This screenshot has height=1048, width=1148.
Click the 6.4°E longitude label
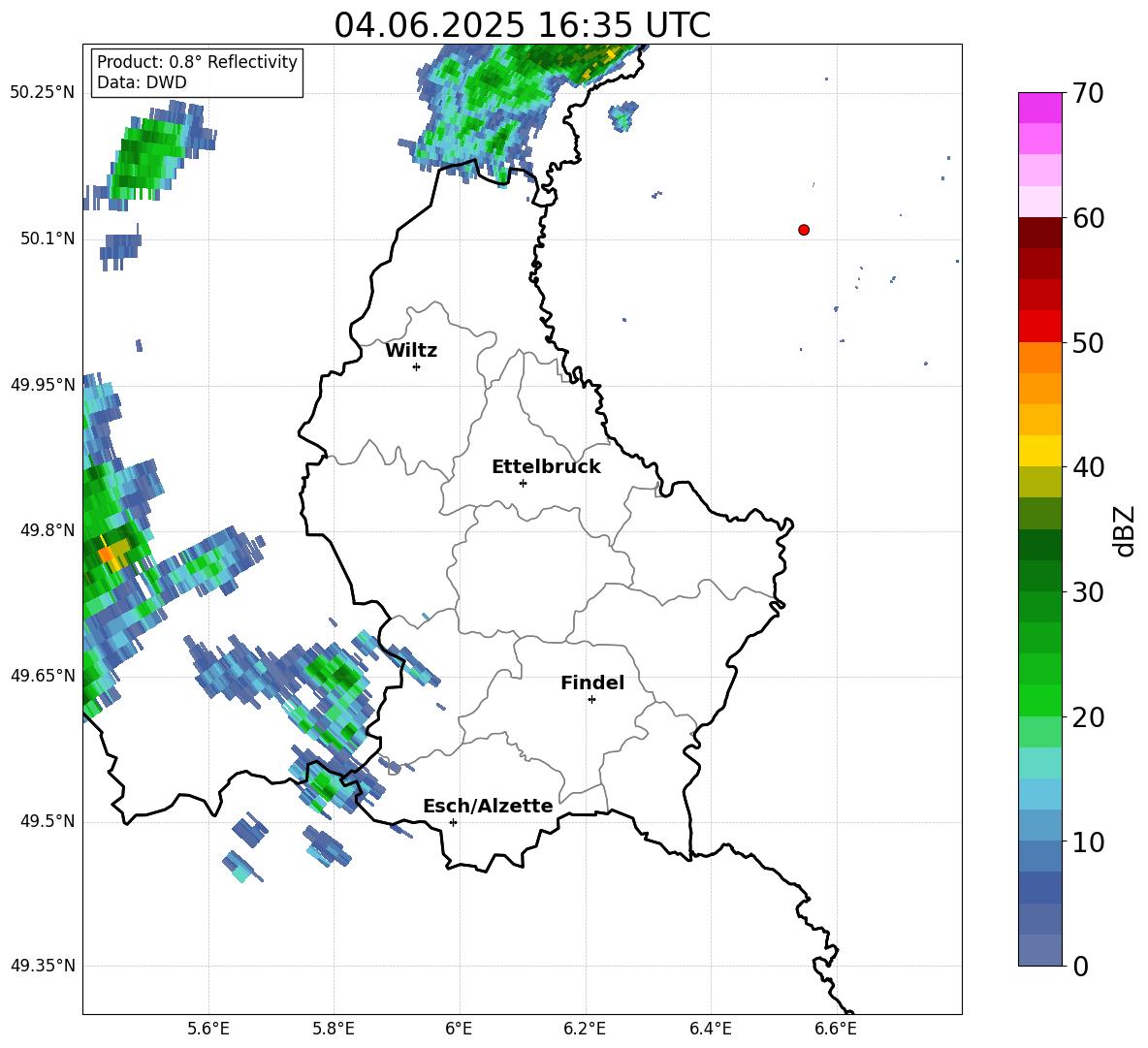pyautogui.click(x=710, y=1029)
